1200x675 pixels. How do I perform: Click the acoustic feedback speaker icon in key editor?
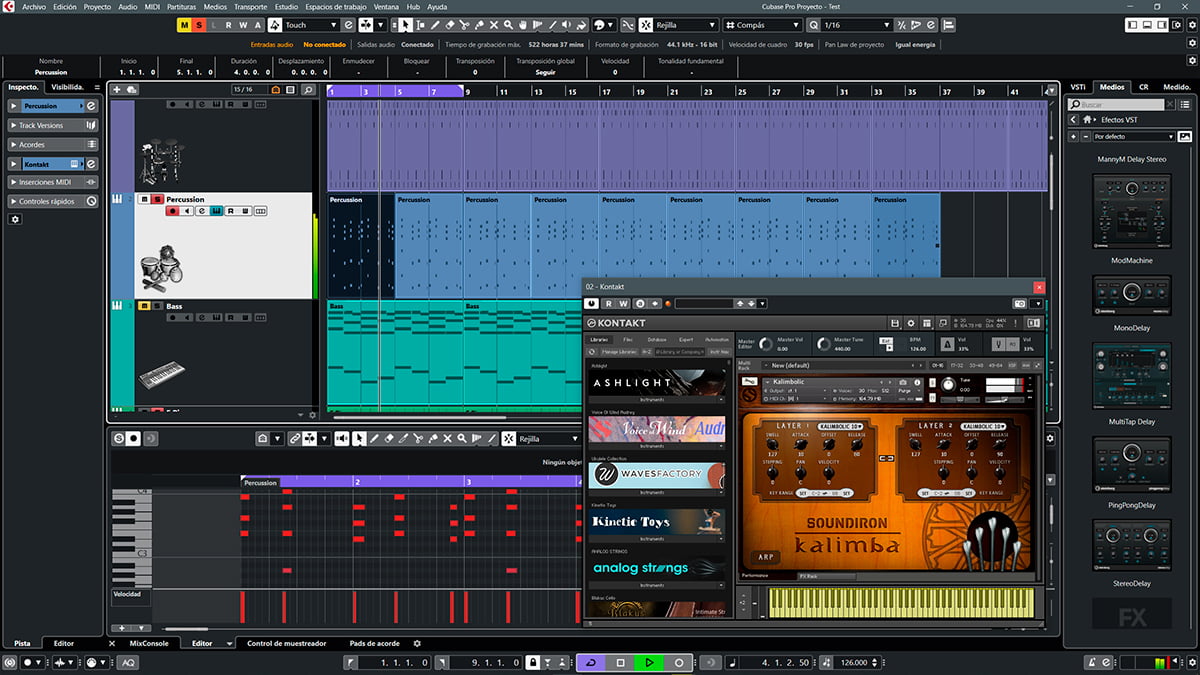(x=343, y=438)
